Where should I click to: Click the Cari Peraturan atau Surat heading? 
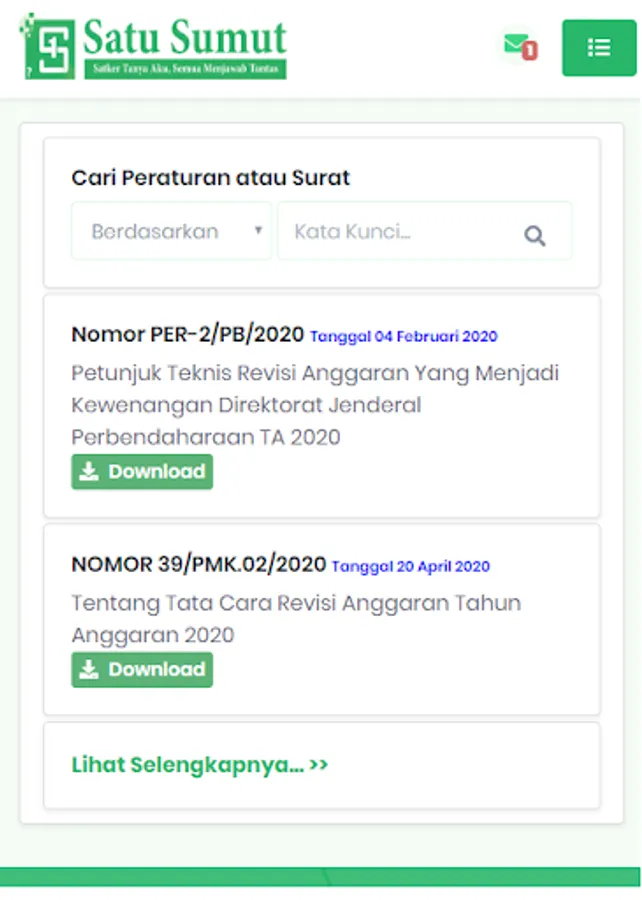210,179
